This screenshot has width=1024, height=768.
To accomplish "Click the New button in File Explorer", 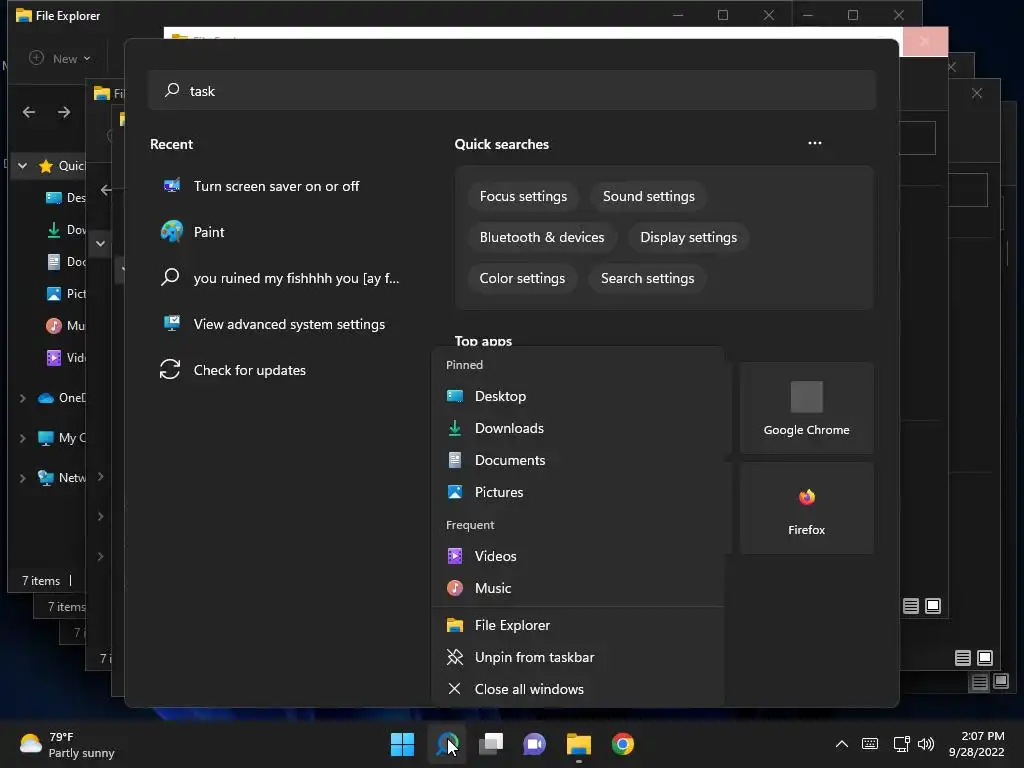I will (x=60, y=59).
